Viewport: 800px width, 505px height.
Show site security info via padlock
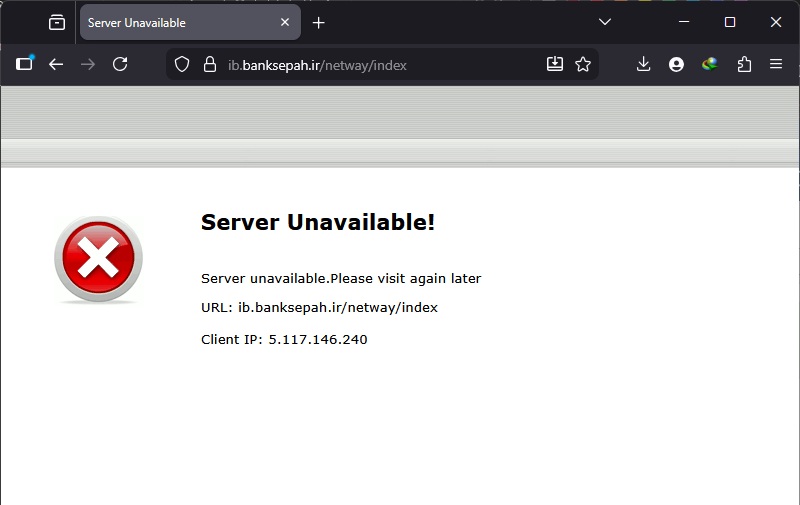[x=209, y=64]
